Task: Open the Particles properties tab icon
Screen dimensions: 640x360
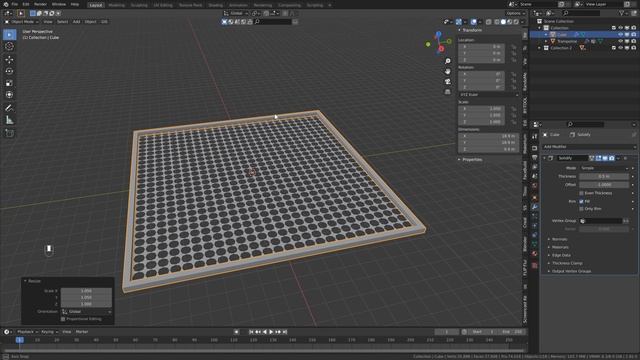Action: pyautogui.click(x=535, y=216)
